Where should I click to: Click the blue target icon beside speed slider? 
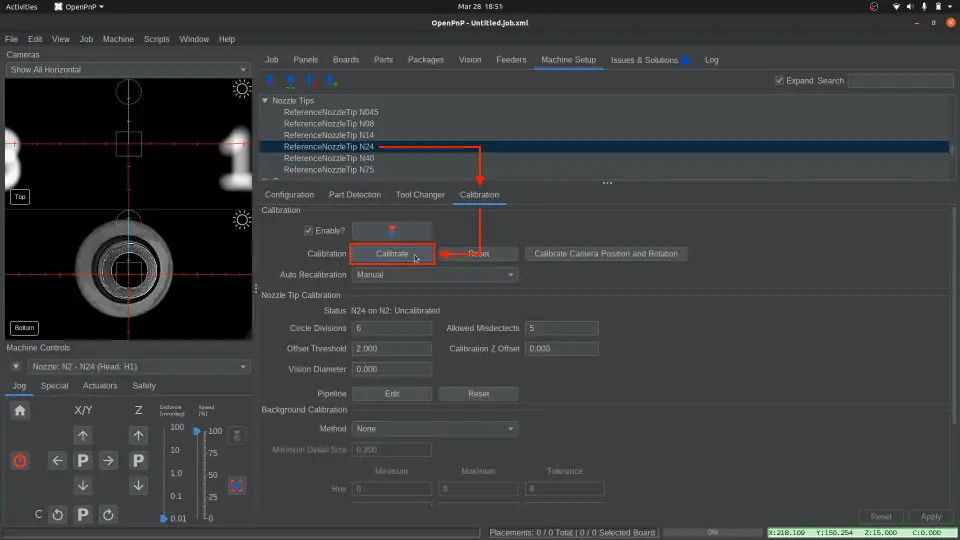(237, 486)
